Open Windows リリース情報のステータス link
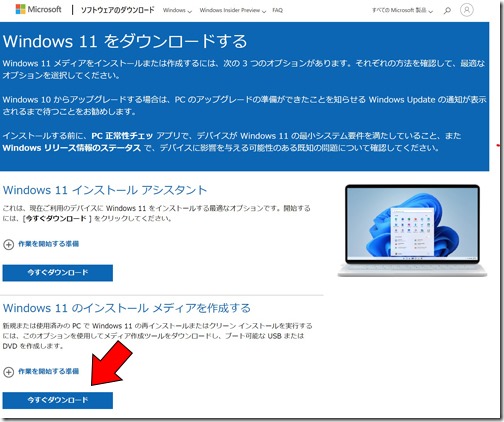Image resolution: width=504 pixels, height=422 pixels. [72, 148]
